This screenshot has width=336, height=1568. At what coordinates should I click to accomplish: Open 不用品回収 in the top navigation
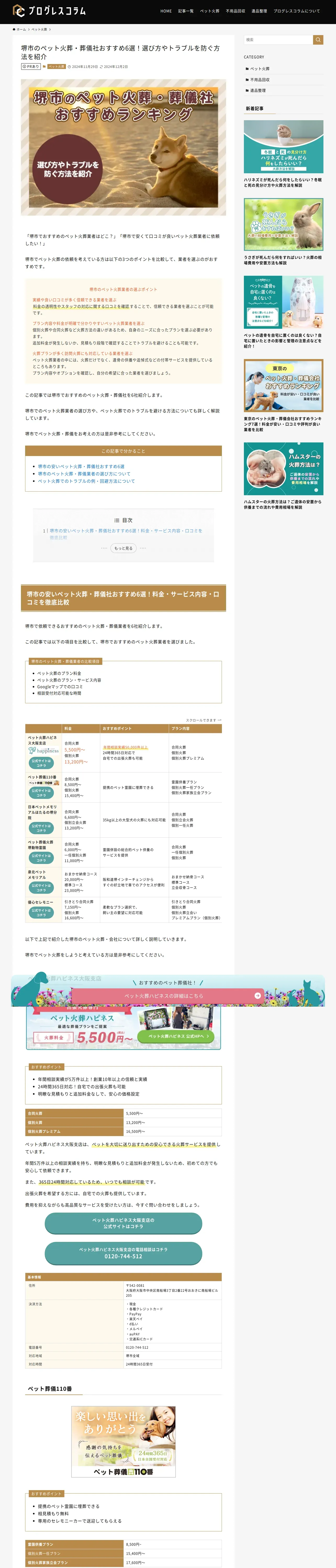pos(235,11)
